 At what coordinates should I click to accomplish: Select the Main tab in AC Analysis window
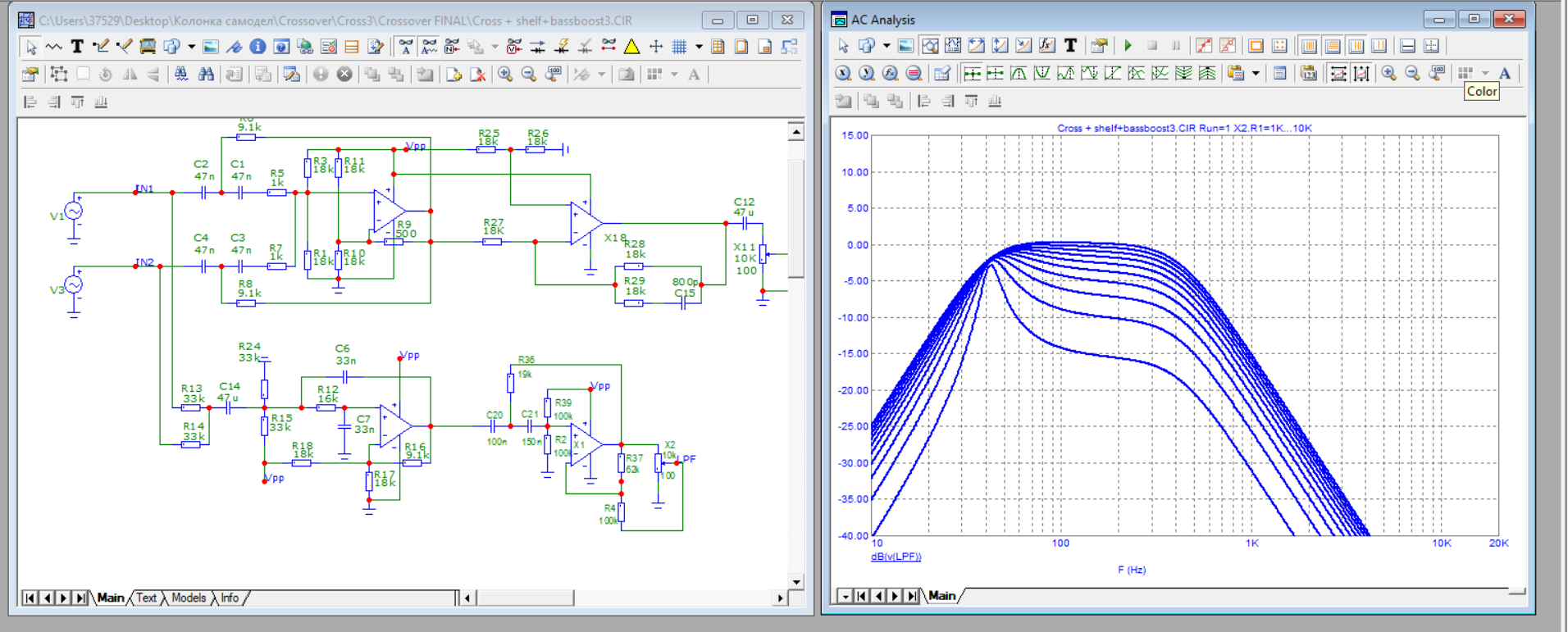(x=941, y=596)
